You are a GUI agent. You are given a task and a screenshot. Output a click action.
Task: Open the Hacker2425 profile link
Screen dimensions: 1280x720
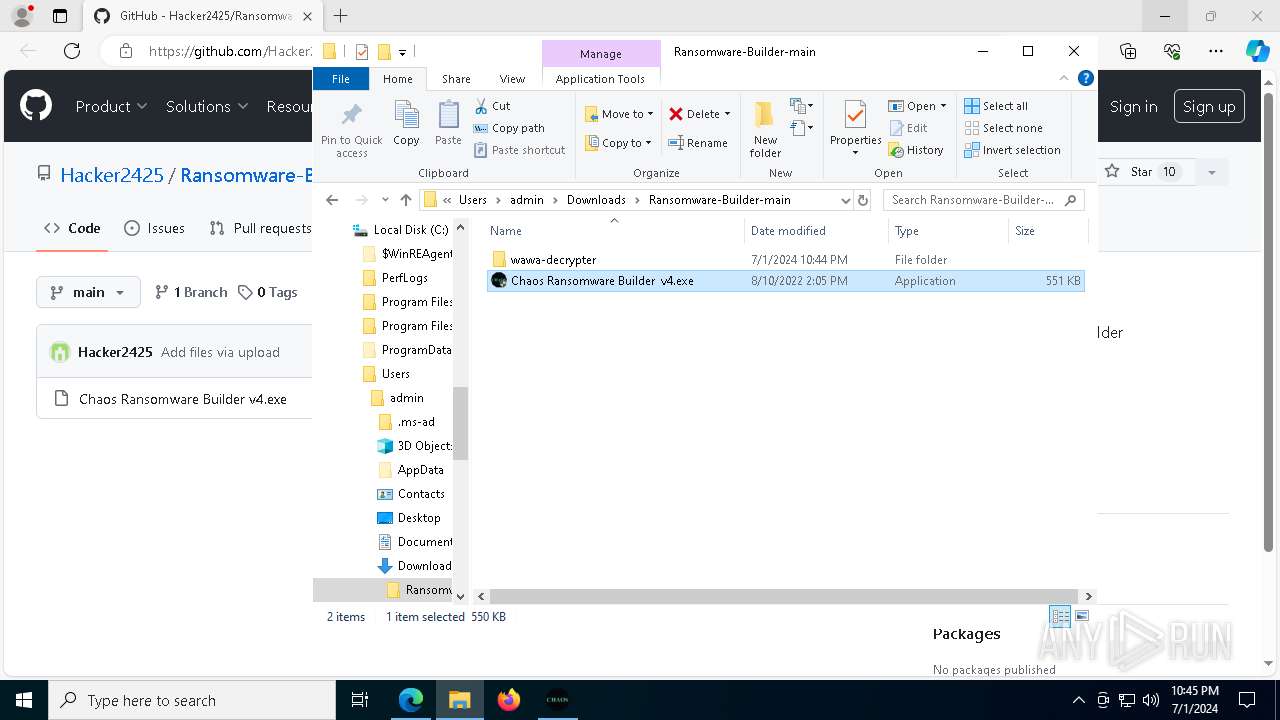pyautogui.click(x=112, y=175)
